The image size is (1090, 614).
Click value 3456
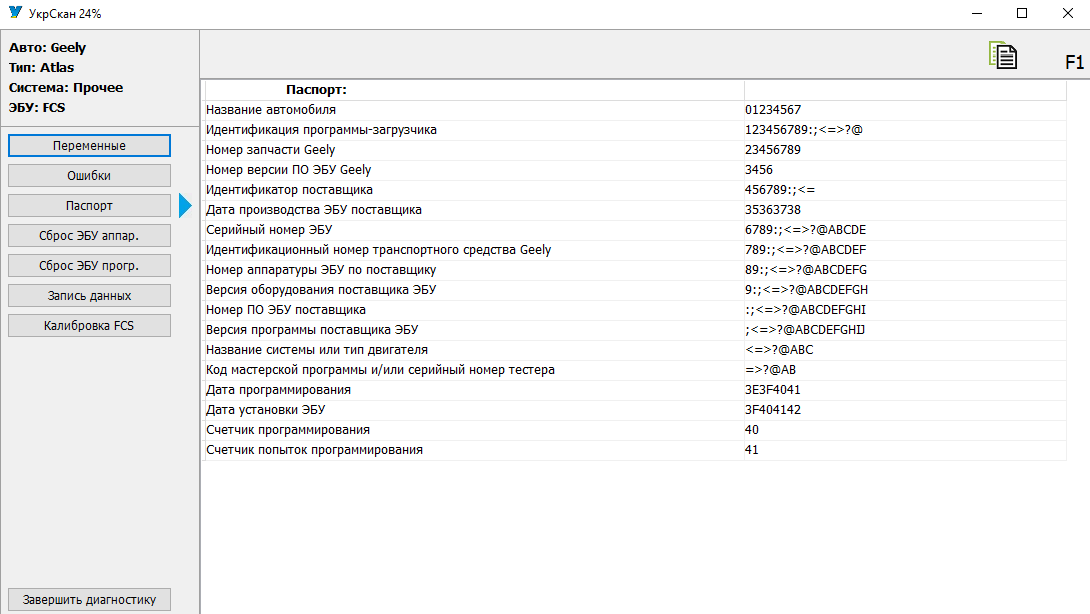click(x=759, y=170)
